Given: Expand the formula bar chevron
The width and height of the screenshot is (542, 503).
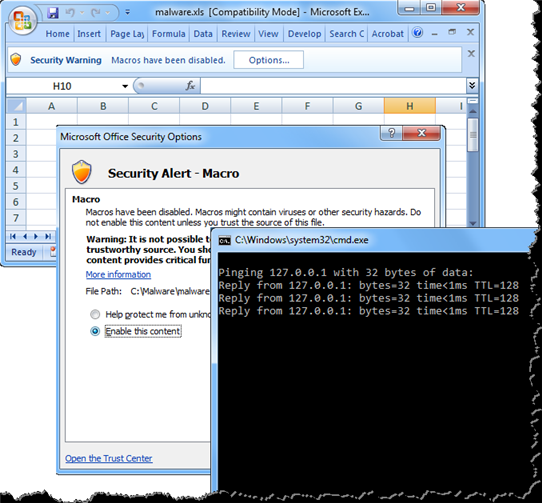Looking at the screenshot, I should [x=472, y=85].
